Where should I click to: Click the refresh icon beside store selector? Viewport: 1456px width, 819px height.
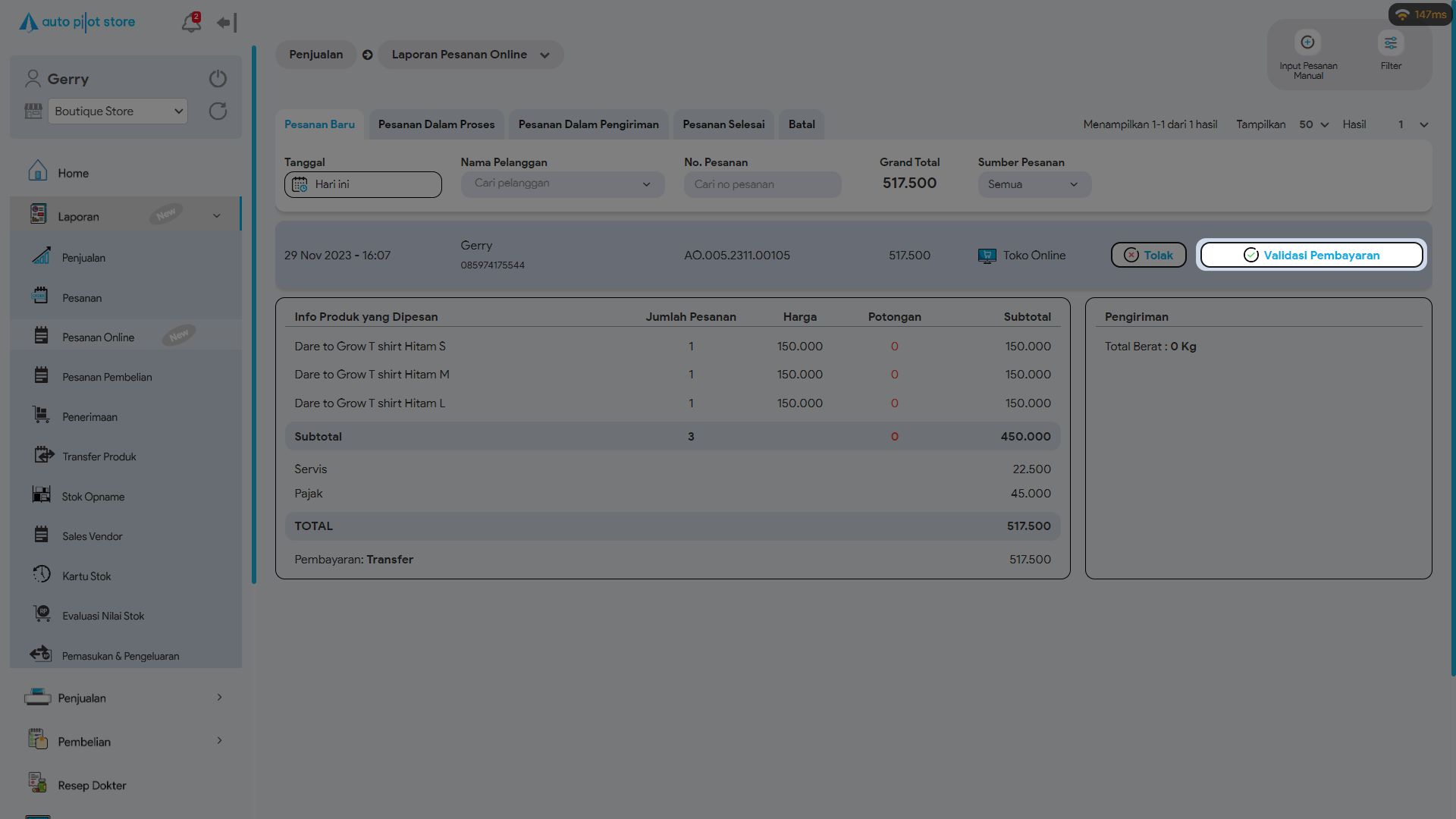point(218,111)
